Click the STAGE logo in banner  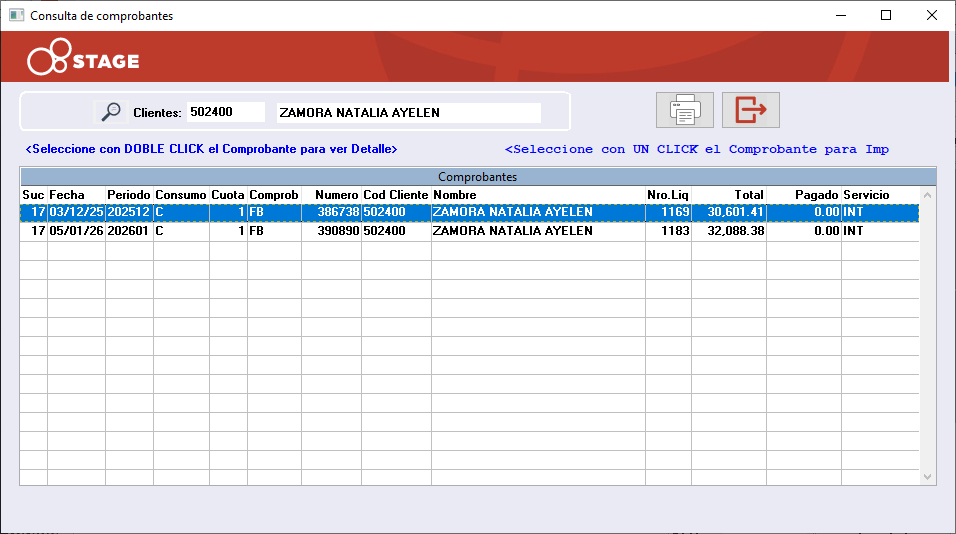pos(84,60)
